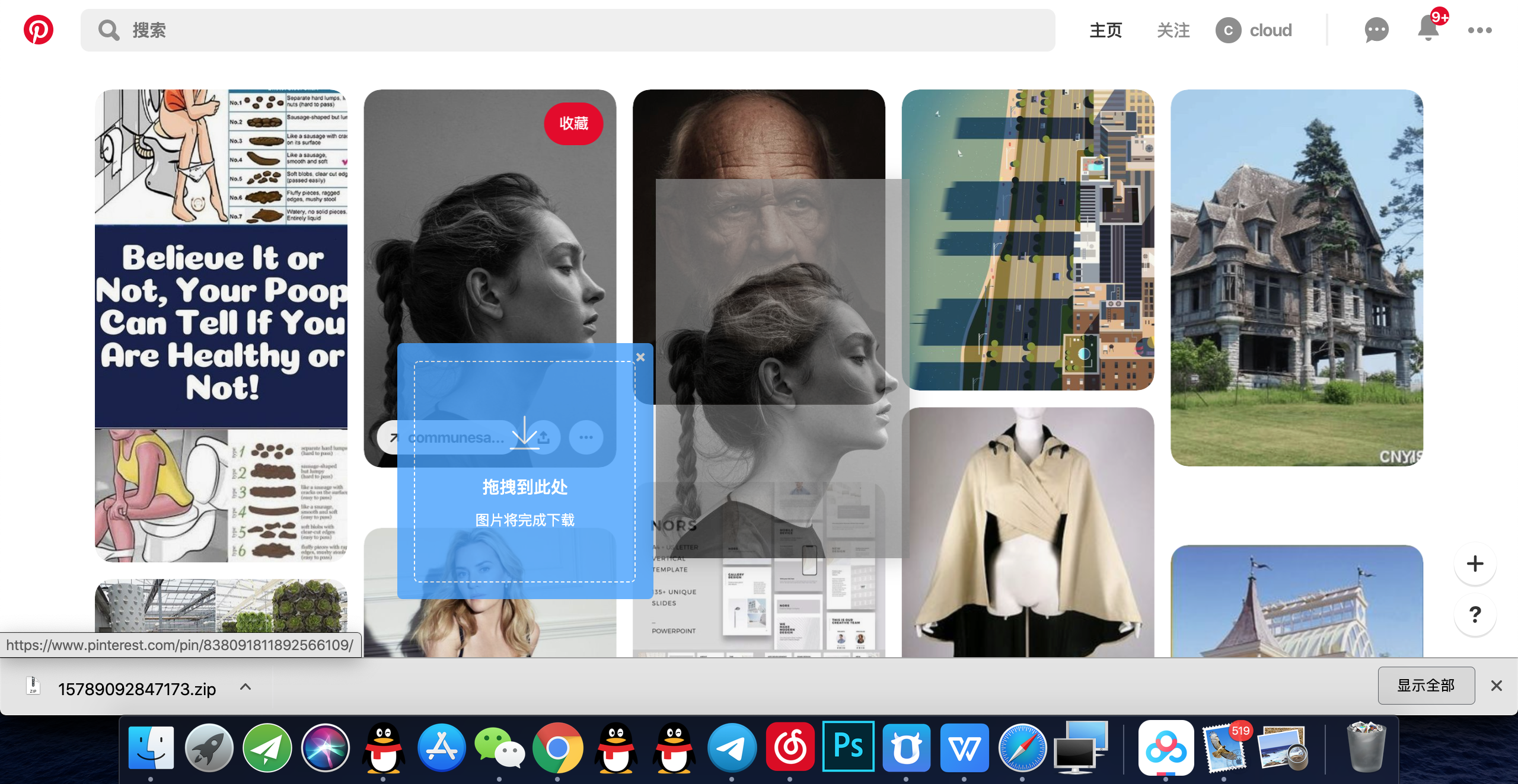Image resolution: width=1518 pixels, height=784 pixels.
Task: Open Launchpad rocket in the dock
Action: [x=209, y=748]
